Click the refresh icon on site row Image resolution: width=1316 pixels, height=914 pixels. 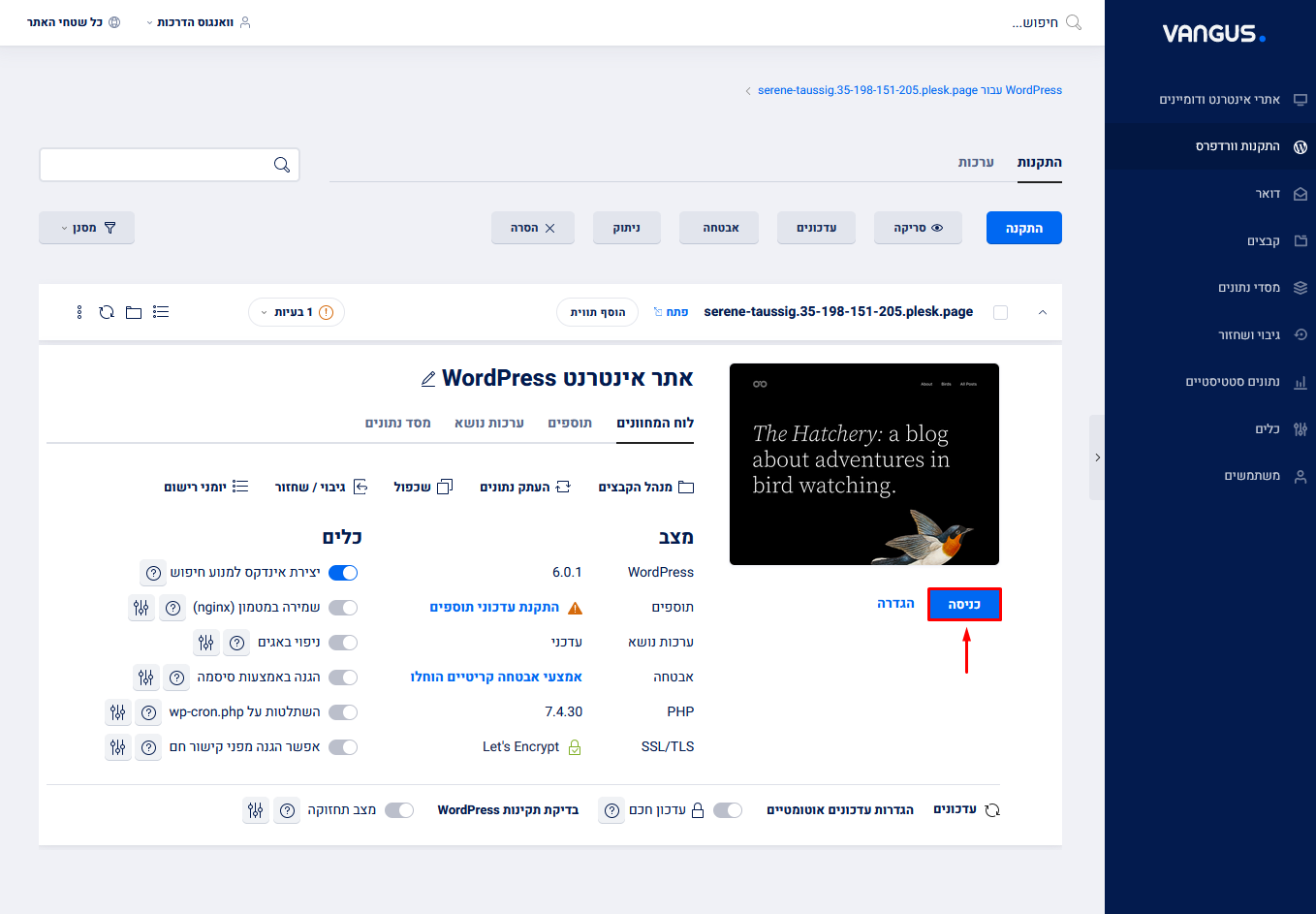pos(107,312)
